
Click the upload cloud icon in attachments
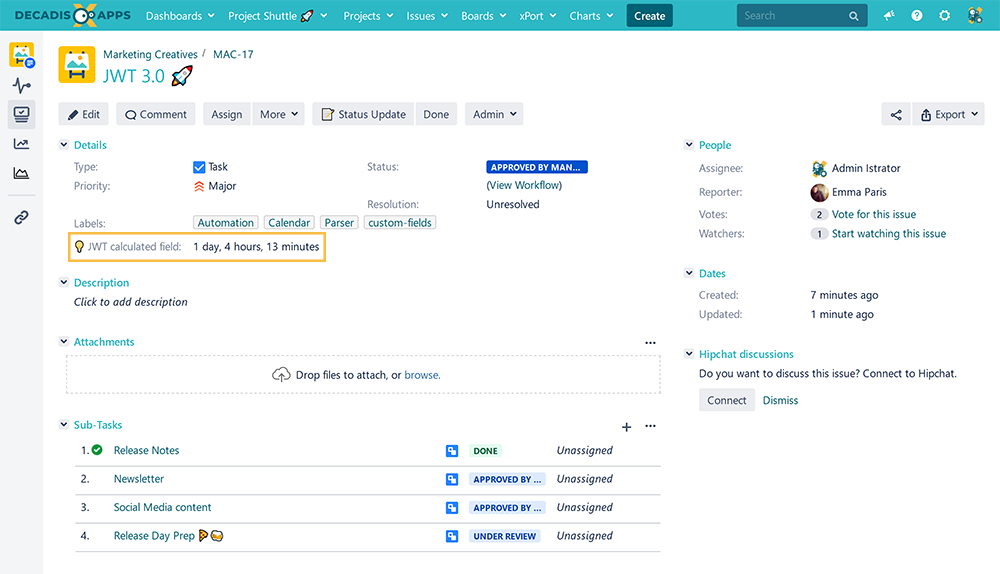pos(281,375)
